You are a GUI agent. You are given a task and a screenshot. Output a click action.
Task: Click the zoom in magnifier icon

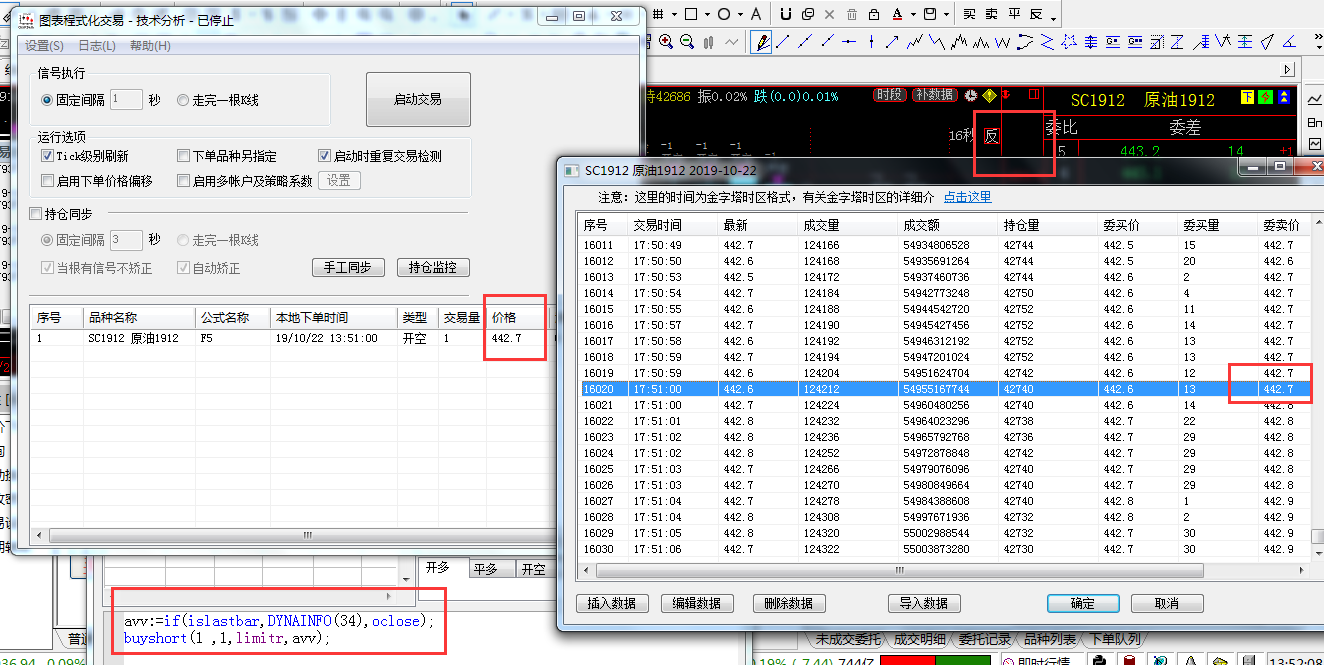666,42
